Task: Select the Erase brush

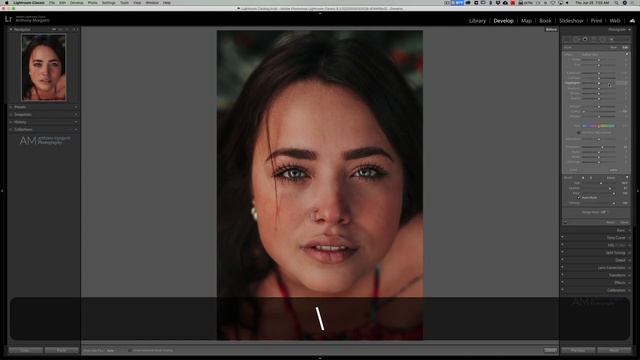Action: 611,178
